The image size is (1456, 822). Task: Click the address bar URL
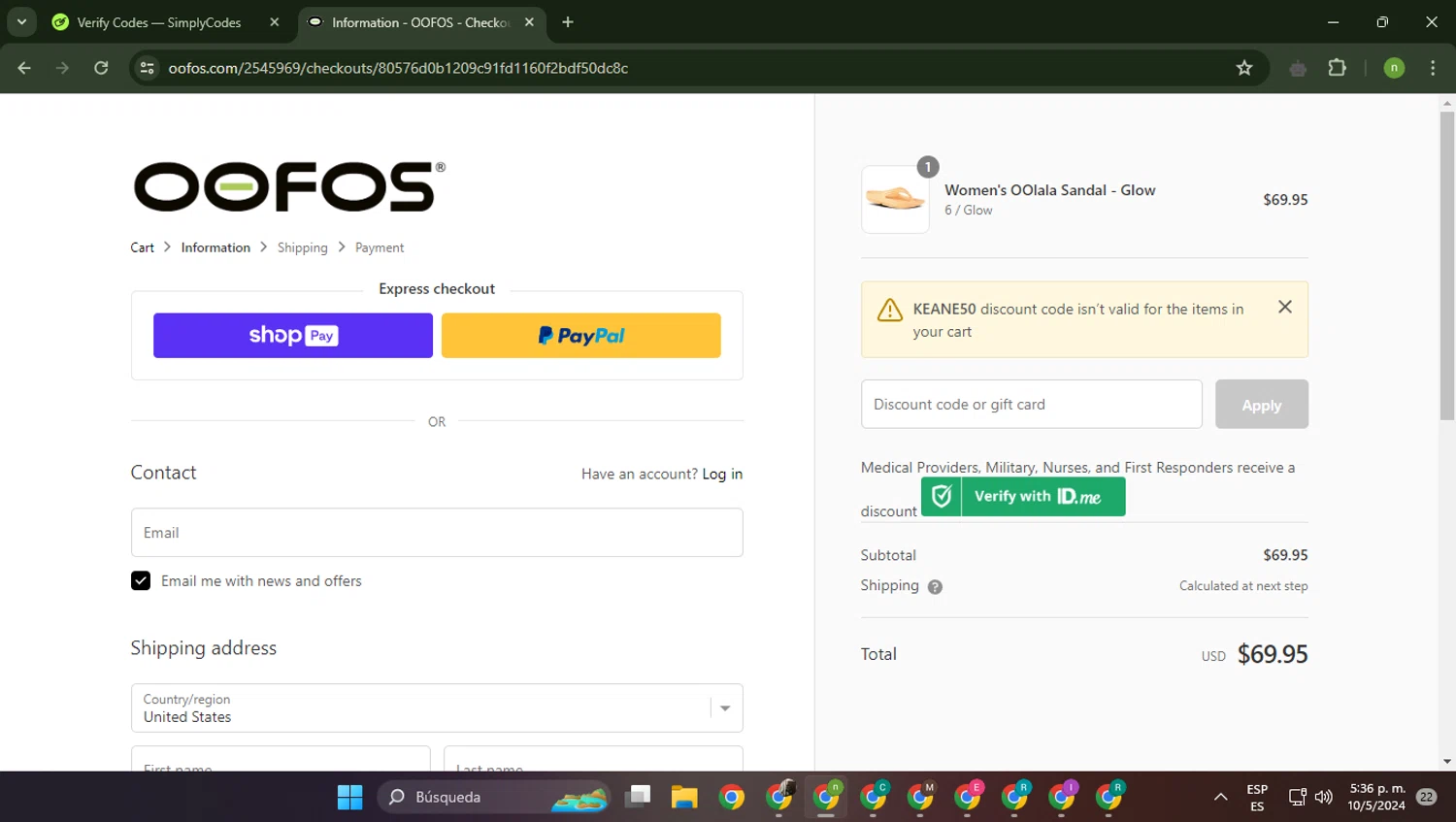click(398, 68)
